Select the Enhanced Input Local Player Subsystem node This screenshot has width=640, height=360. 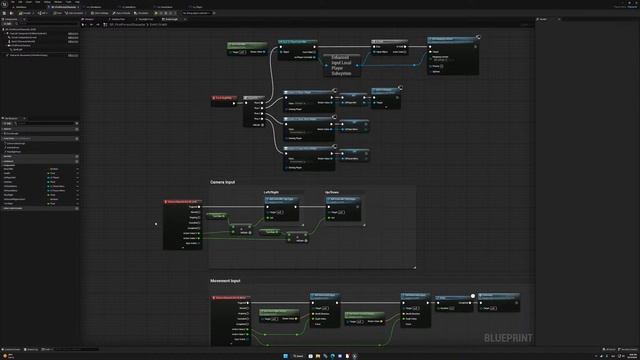click(342, 65)
